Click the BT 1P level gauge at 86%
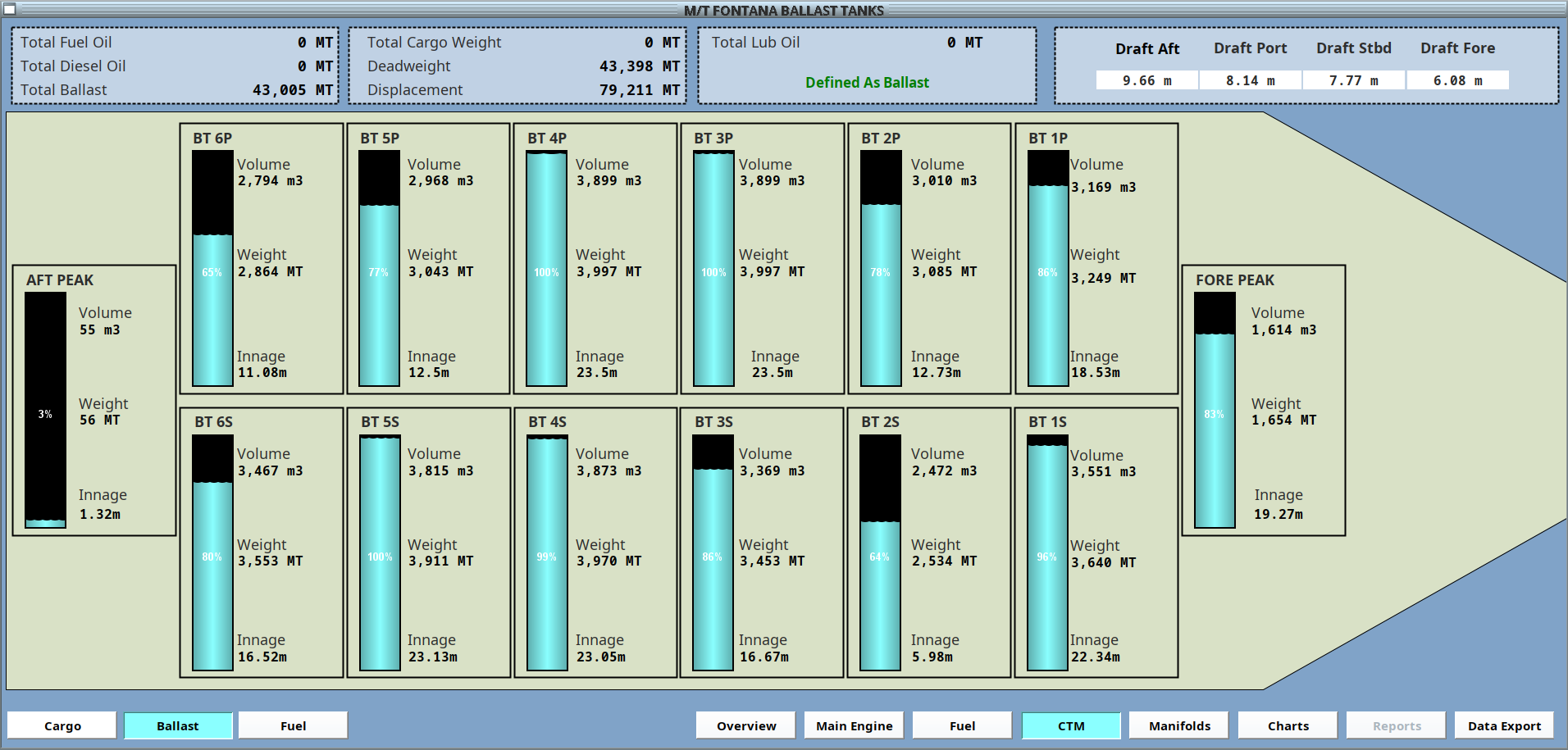Image resolution: width=1568 pixels, height=750 pixels. pos(1048,268)
